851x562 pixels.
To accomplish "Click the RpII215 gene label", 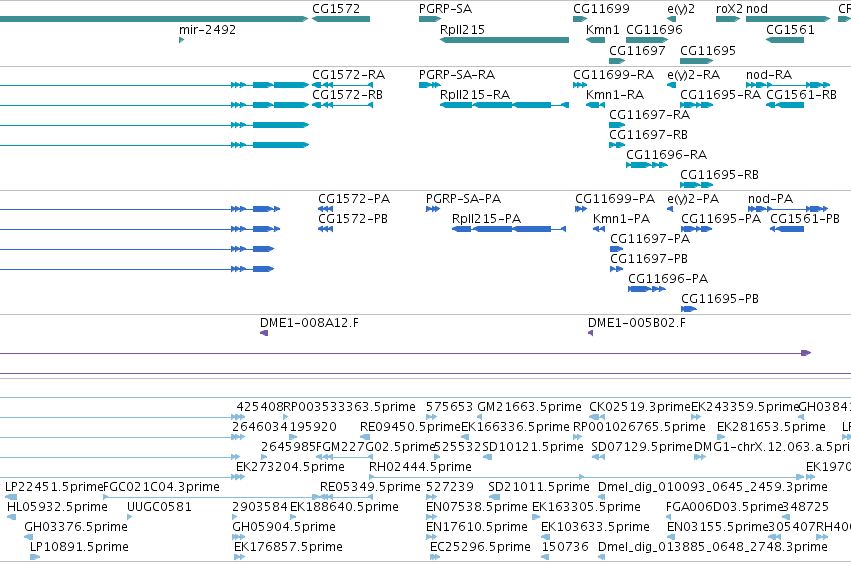I will point(462,29).
